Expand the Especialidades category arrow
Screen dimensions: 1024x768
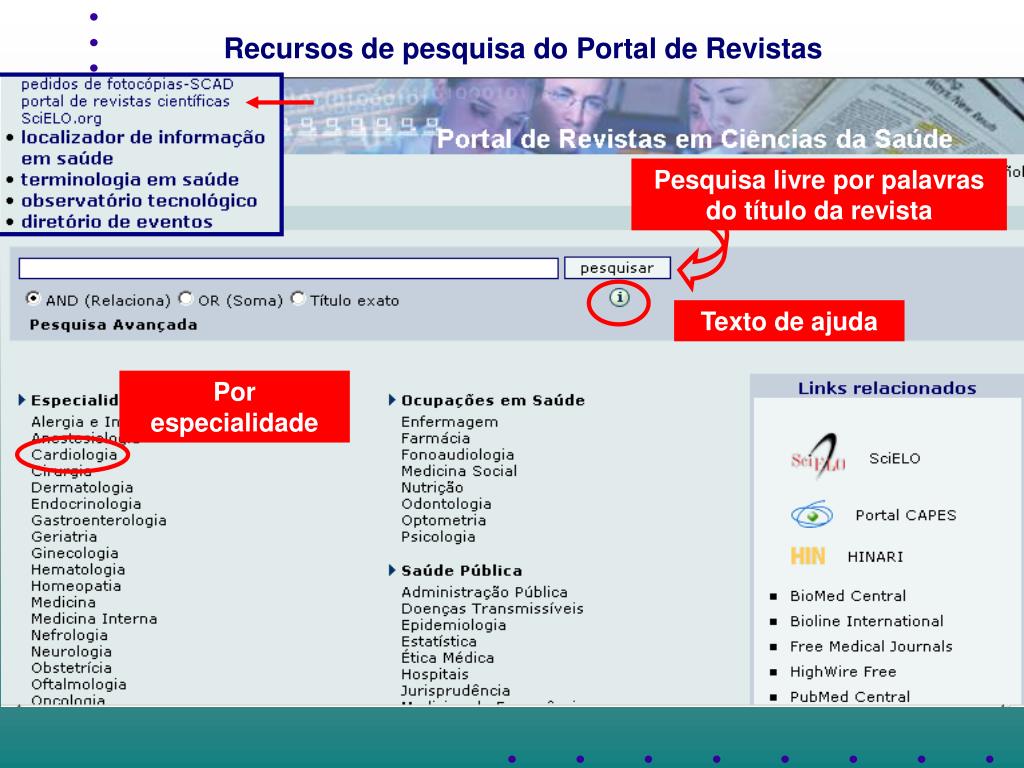coord(22,400)
